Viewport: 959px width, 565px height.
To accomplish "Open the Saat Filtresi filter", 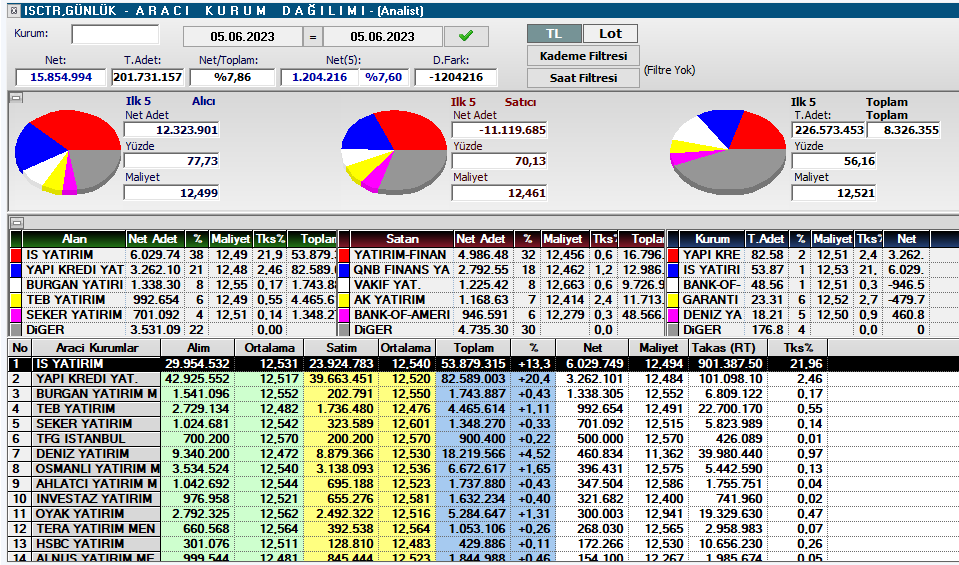I will pos(583,78).
